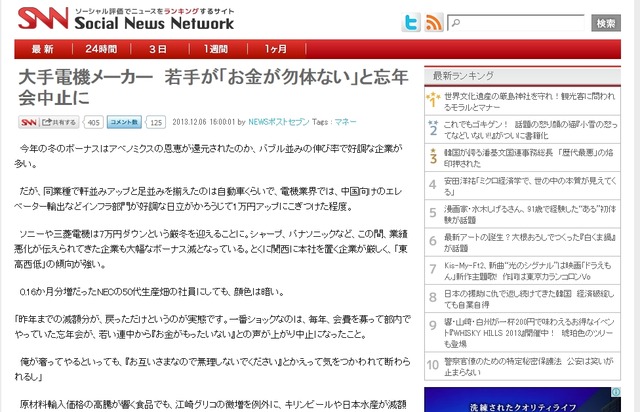The width and height of the screenshot is (640, 412).
Task: Click the SNN 共有する share button
Action: click(49, 122)
